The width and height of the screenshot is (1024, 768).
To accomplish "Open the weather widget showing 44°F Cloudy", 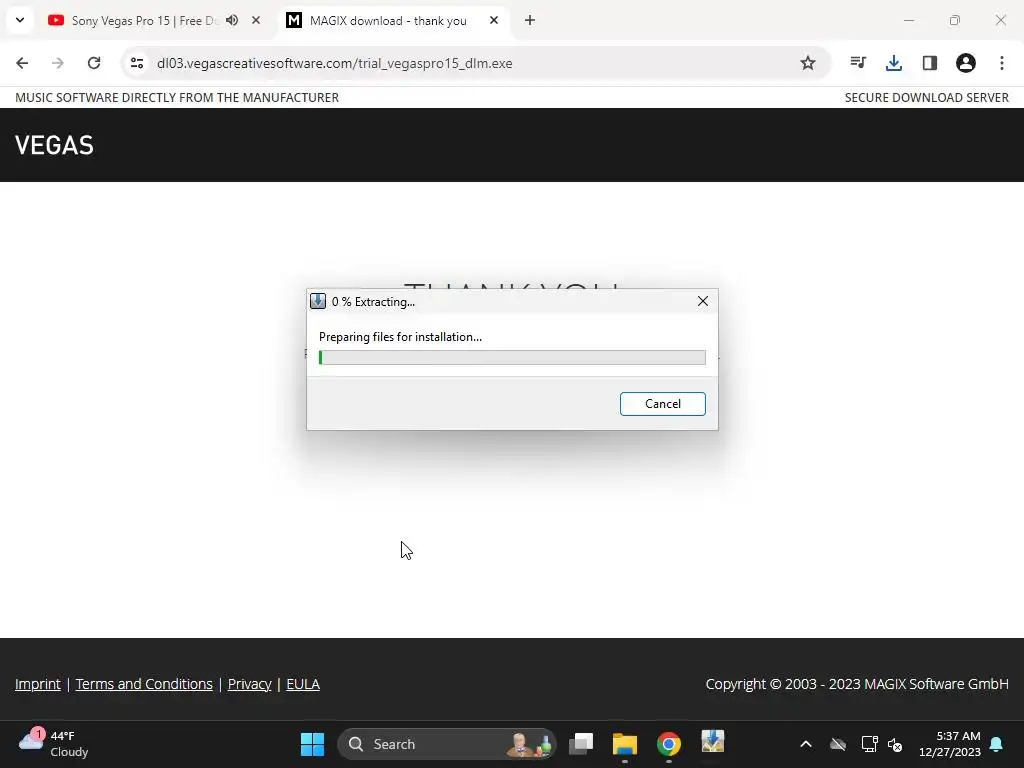I will (x=54, y=744).
